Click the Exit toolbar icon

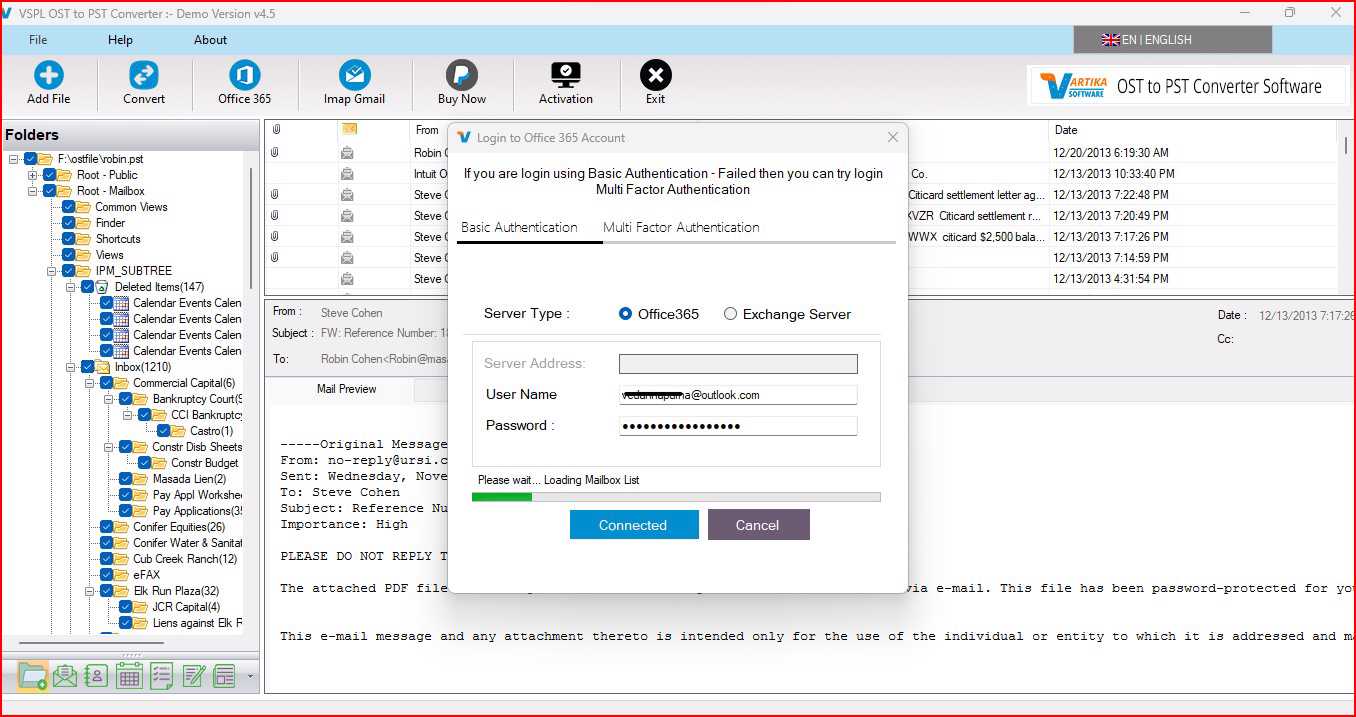click(x=656, y=75)
